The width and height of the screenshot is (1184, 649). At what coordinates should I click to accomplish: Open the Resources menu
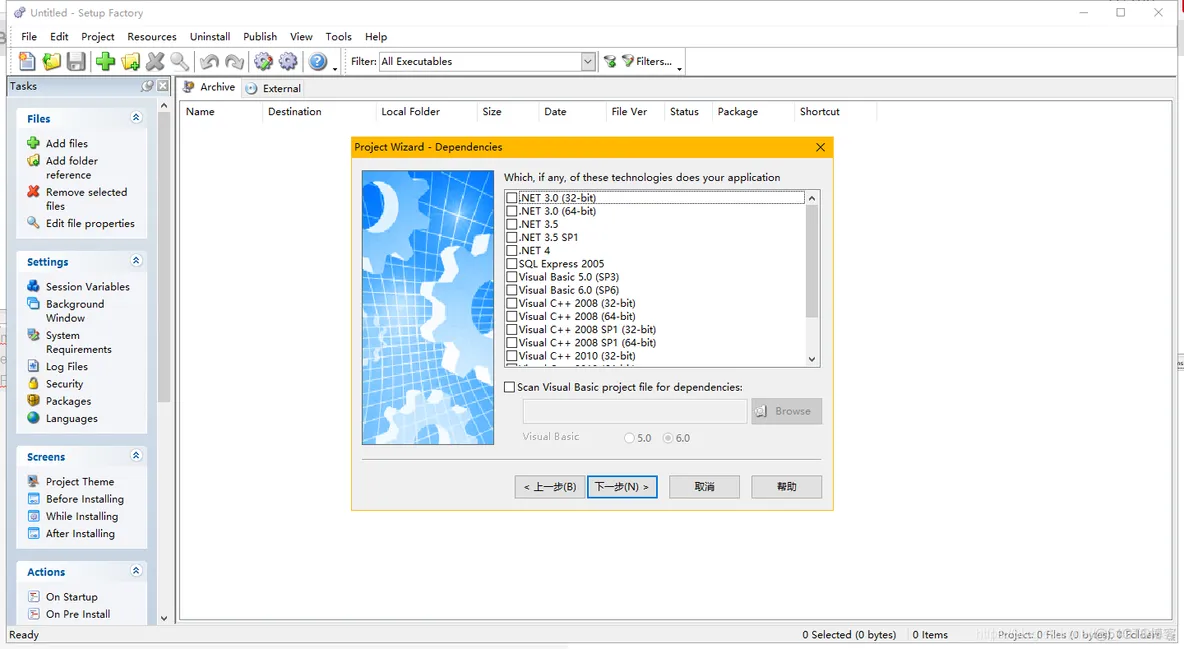[x=152, y=36]
